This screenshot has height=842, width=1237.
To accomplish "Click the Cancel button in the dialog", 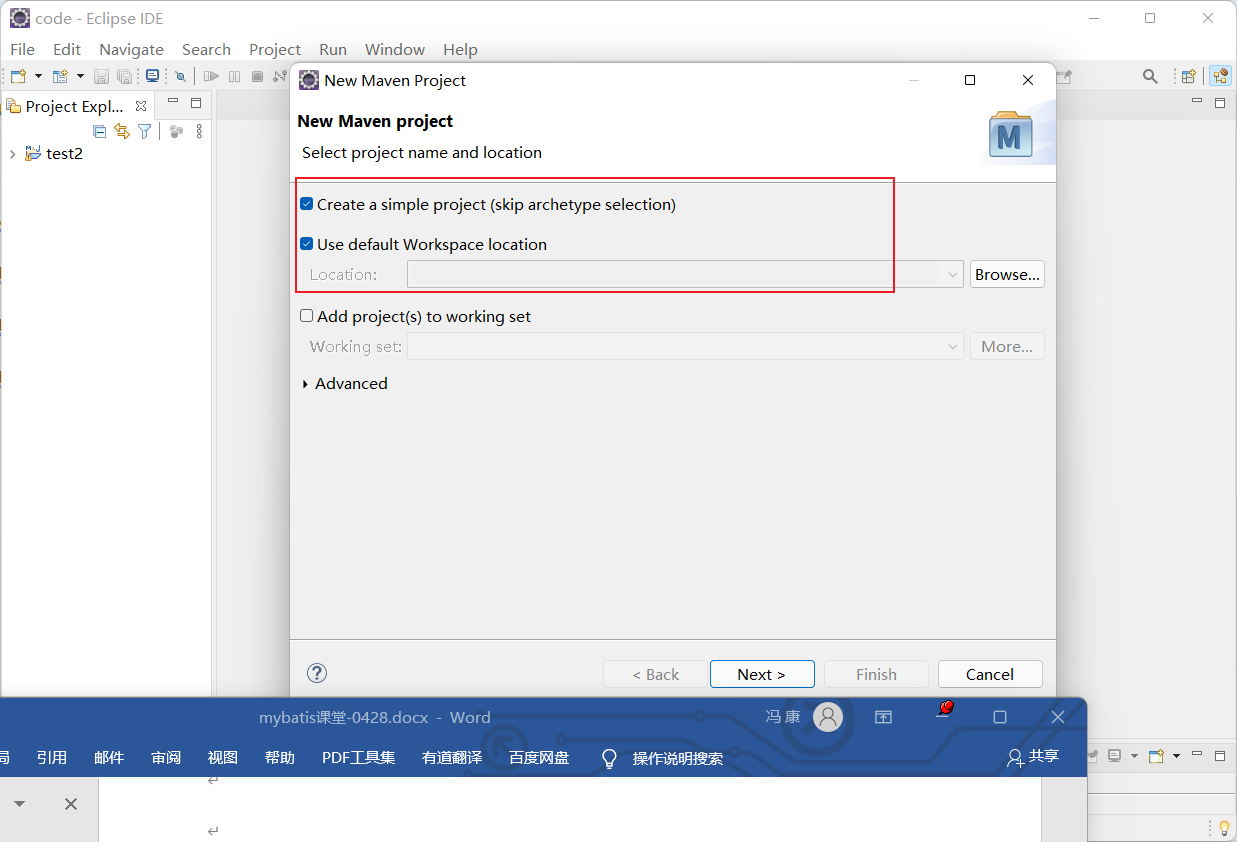I will click(x=990, y=674).
